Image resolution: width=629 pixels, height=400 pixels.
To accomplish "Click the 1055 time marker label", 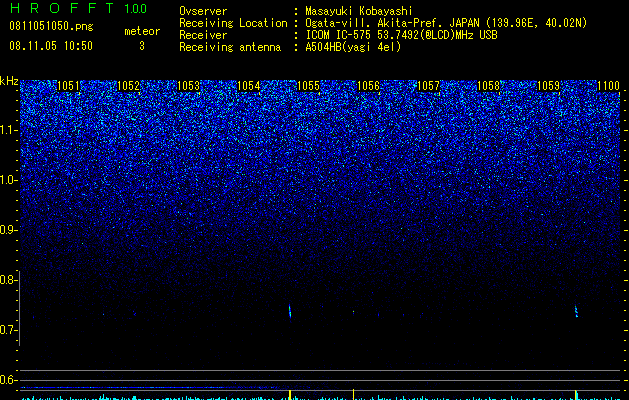I will pyautogui.click(x=308, y=86).
